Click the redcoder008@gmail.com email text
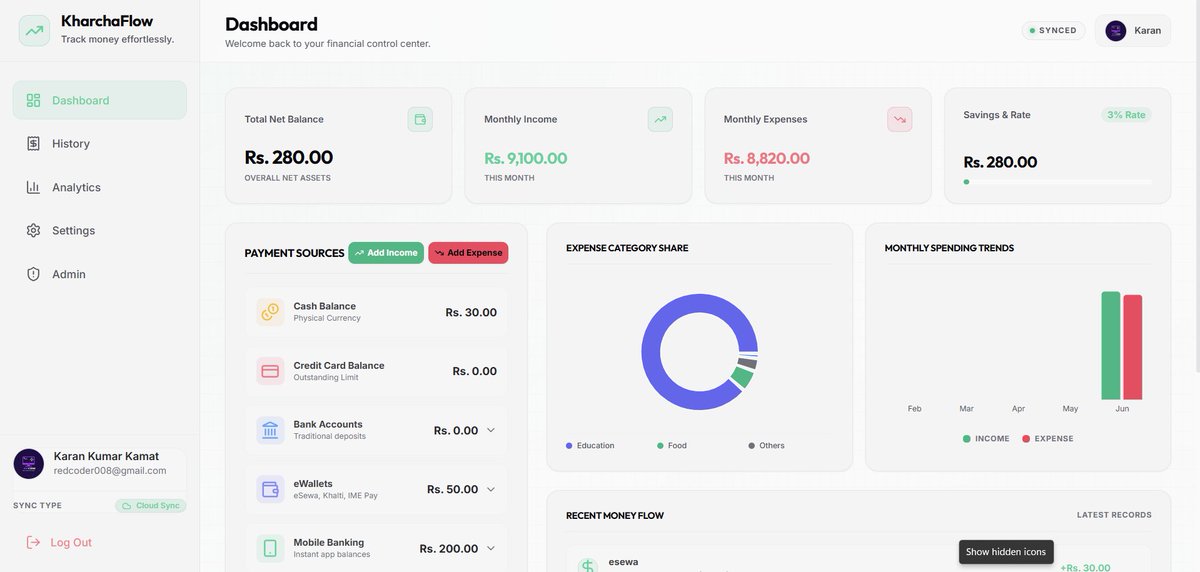Viewport: 1200px width, 572px height. pyautogui.click(x=110, y=470)
